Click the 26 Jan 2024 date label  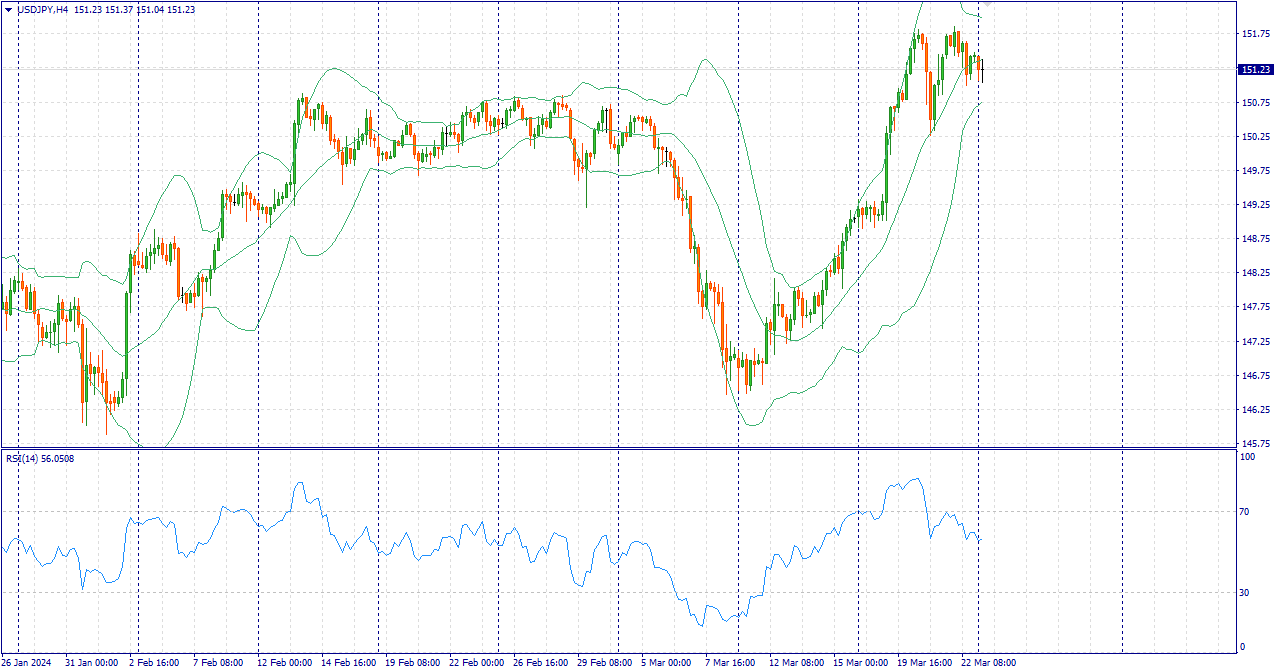pyautogui.click(x=26, y=662)
